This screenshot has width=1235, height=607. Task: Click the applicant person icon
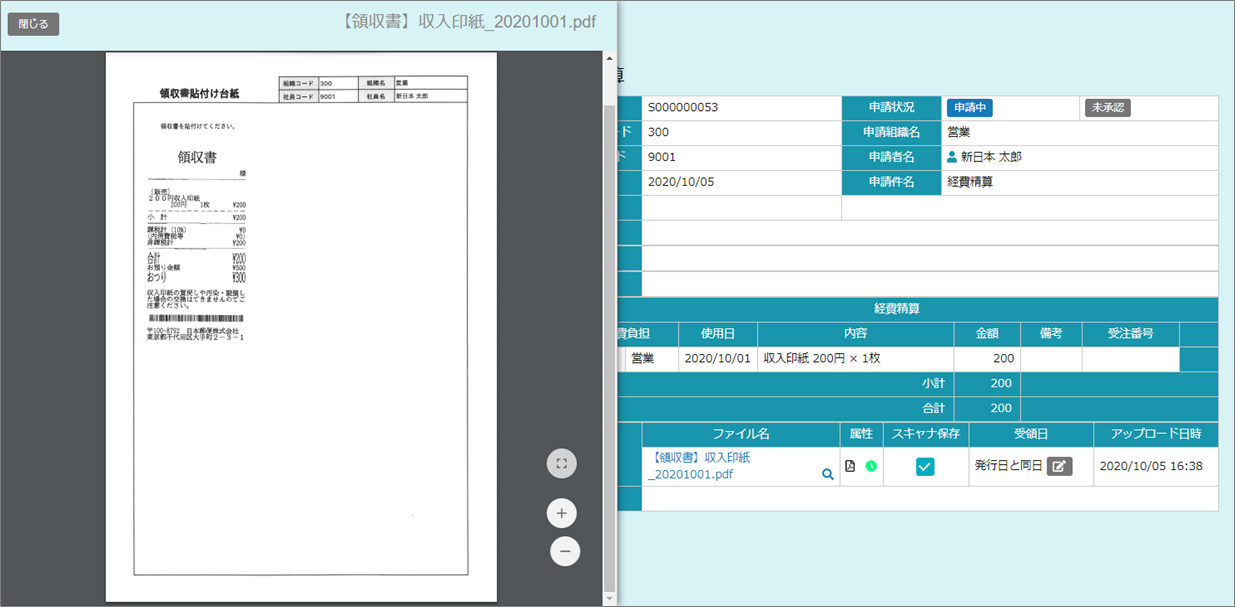(x=952, y=157)
